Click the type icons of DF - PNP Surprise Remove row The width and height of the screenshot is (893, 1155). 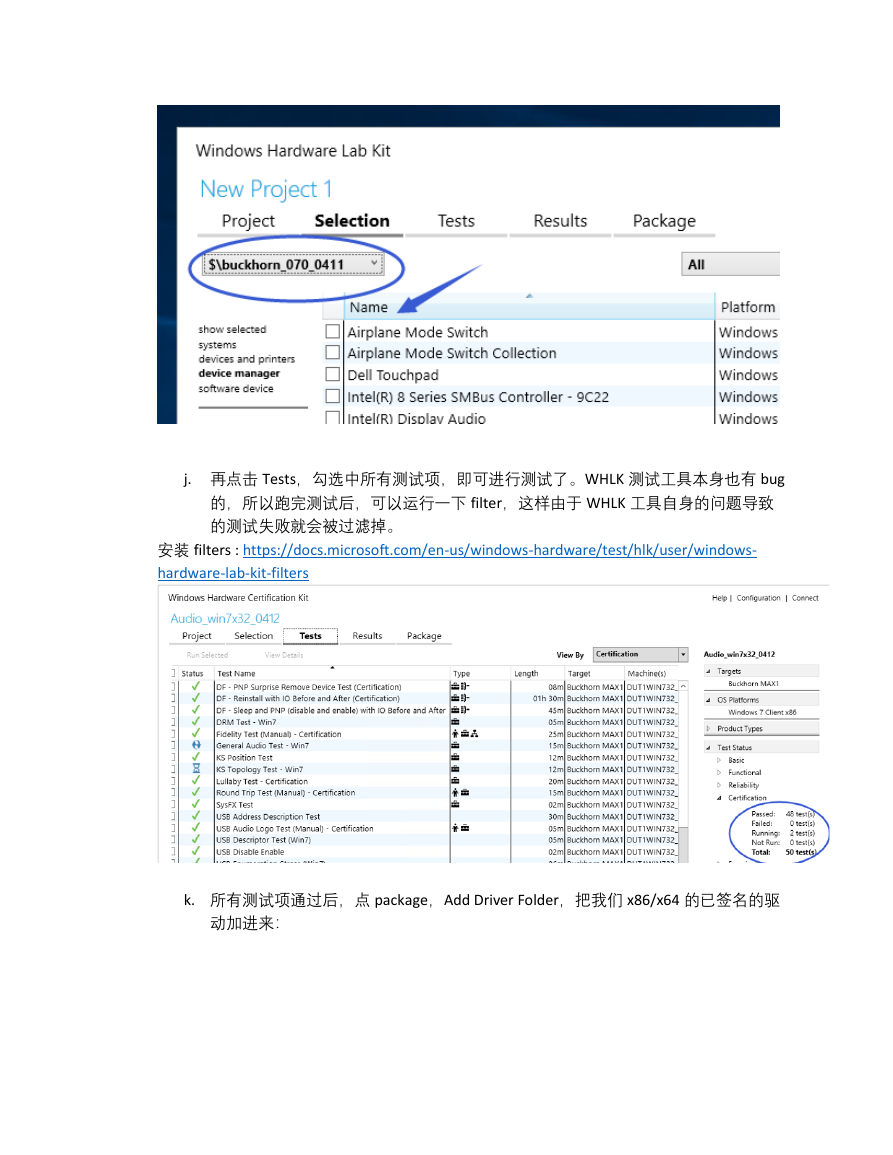460,687
